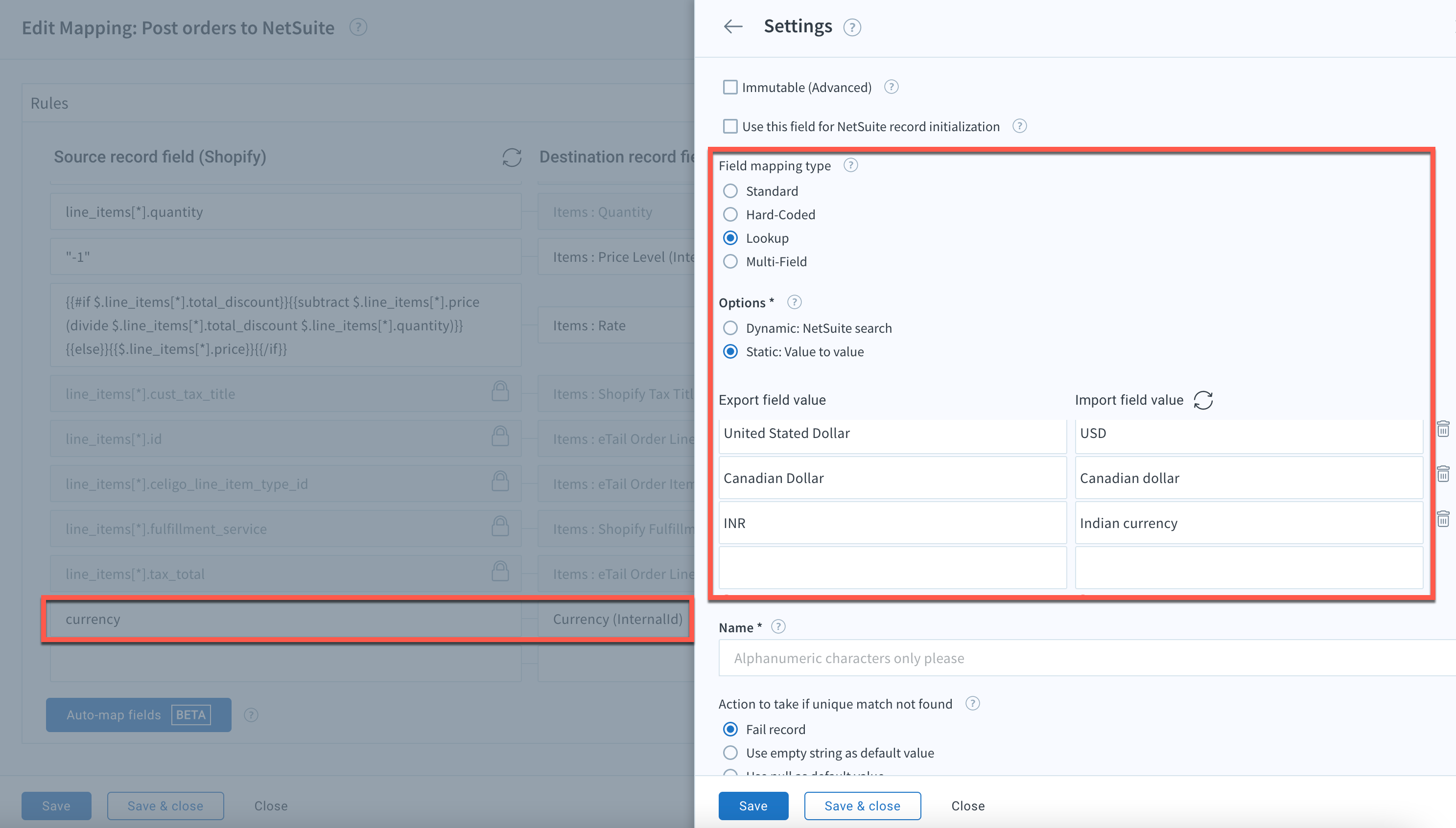Select Use empty string as default value

[x=730, y=753]
